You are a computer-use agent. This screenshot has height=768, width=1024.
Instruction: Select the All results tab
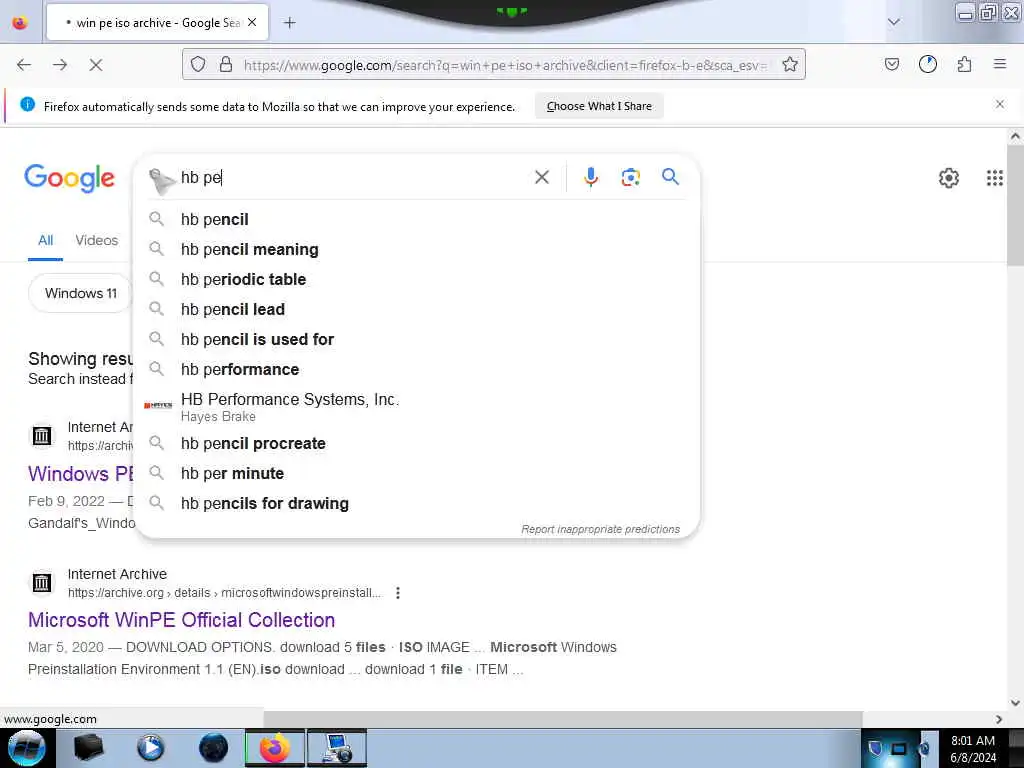45,240
